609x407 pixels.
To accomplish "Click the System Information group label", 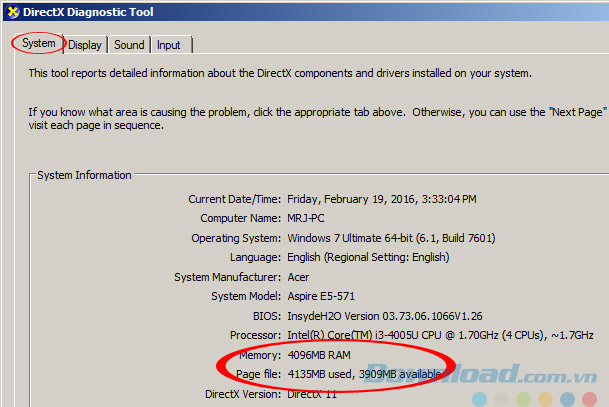I will [84, 175].
